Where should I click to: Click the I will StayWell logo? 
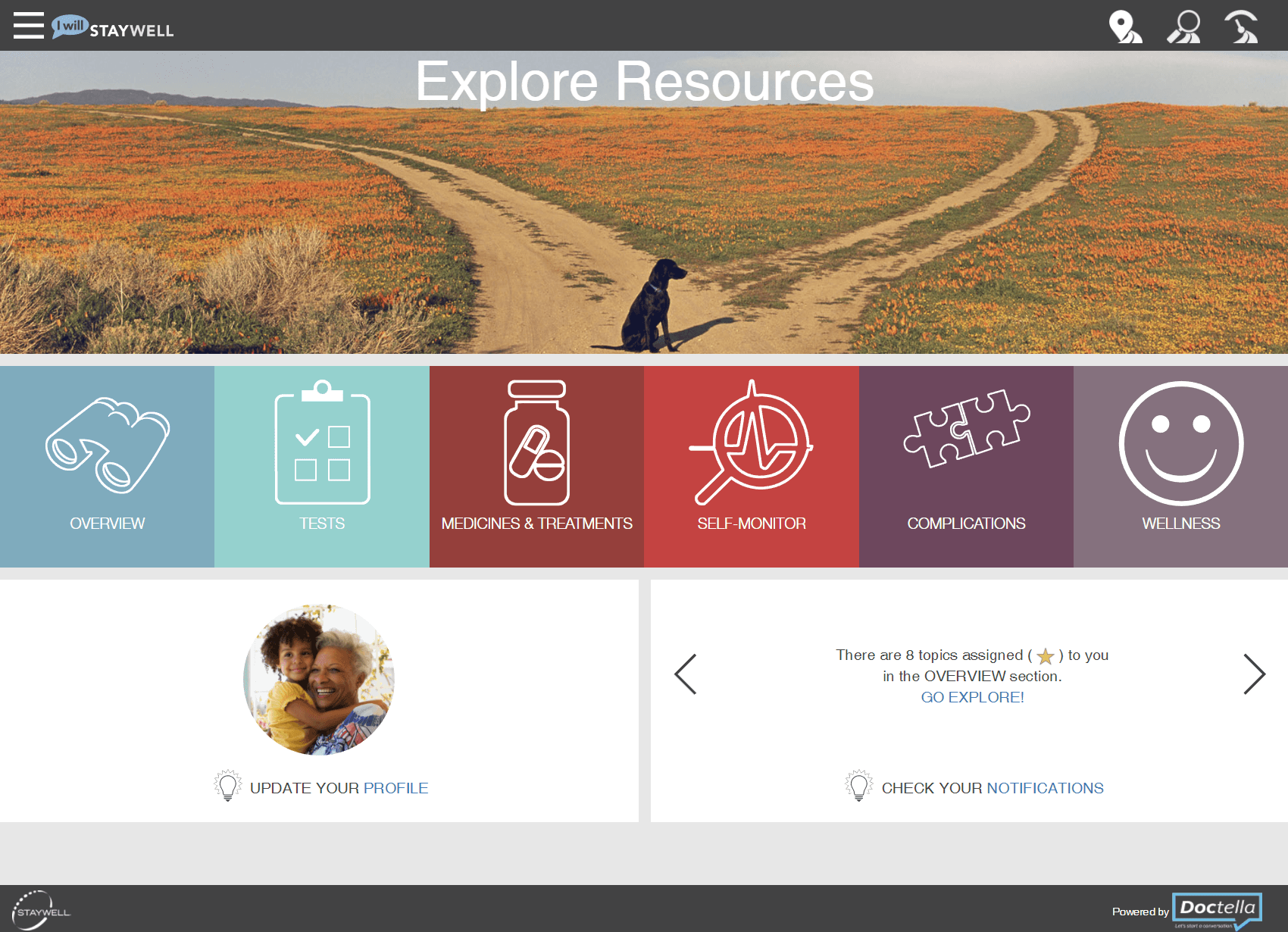tap(113, 27)
